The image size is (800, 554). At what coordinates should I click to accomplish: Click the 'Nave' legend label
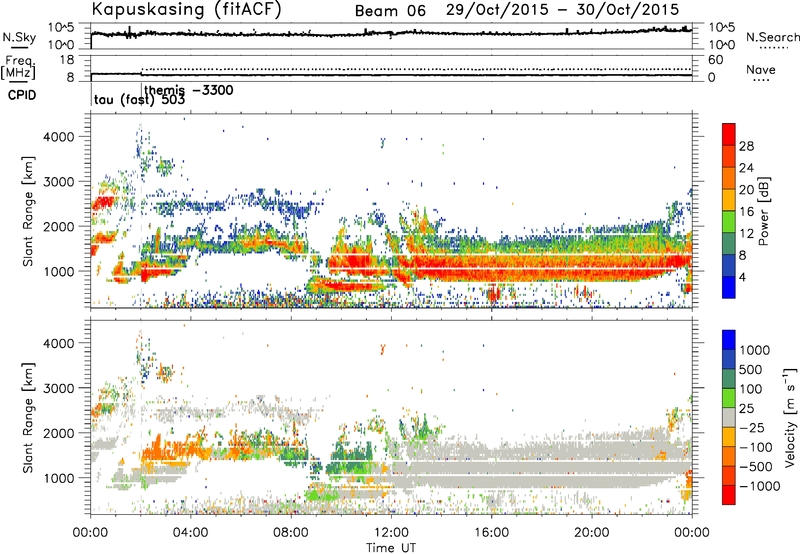pos(760,70)
